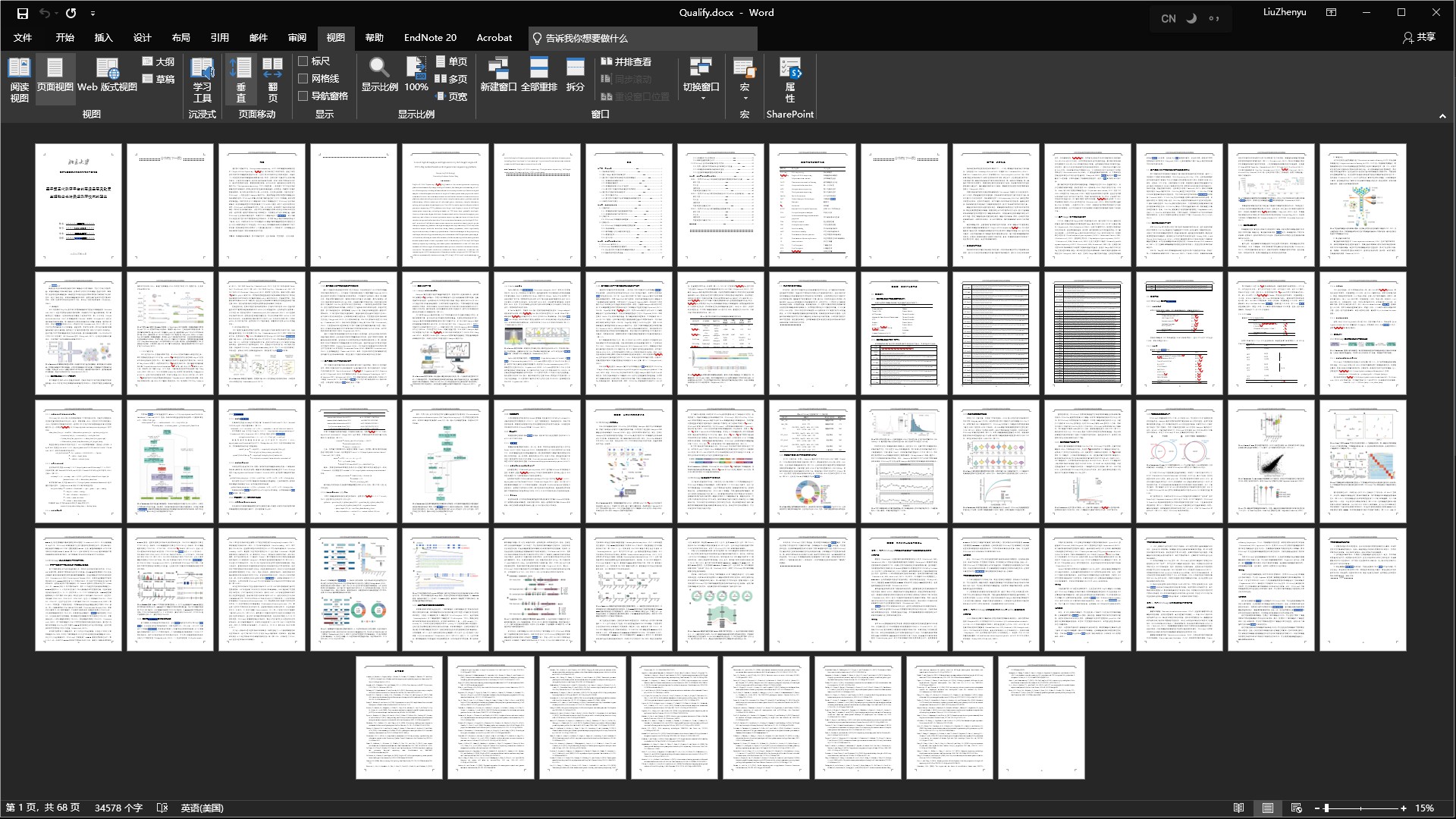
Task: Check the Navigation Pane box
Action: click(303, 96)
